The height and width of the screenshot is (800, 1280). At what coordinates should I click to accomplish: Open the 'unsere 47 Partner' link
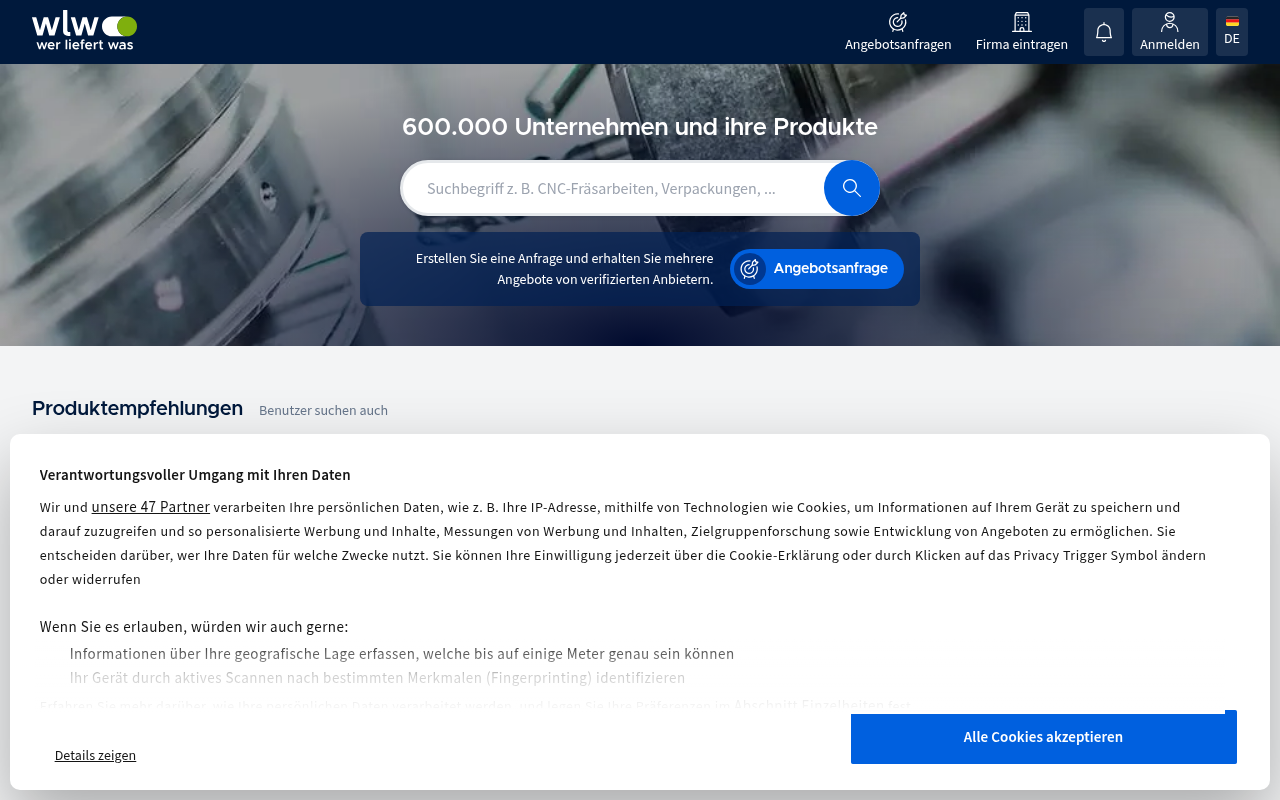point(151,507)
